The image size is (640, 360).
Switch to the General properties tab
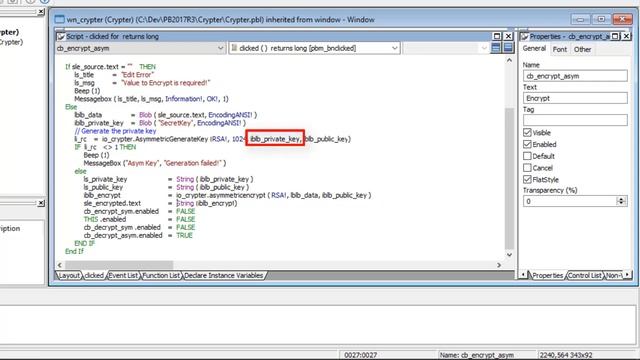click(534, 49)
